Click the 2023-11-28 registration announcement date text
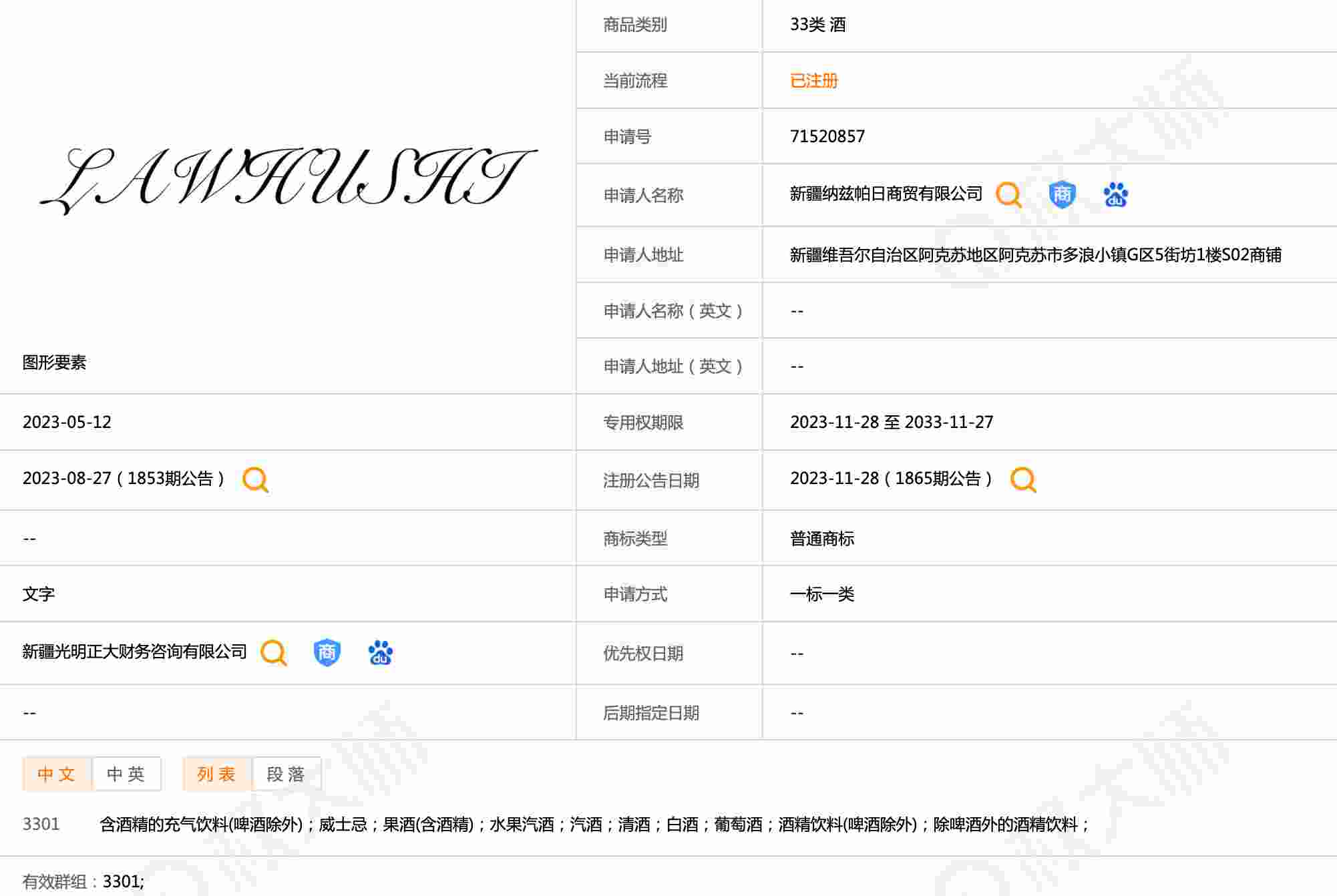This screenshot has width=1337, height=896. click(834, 479)
